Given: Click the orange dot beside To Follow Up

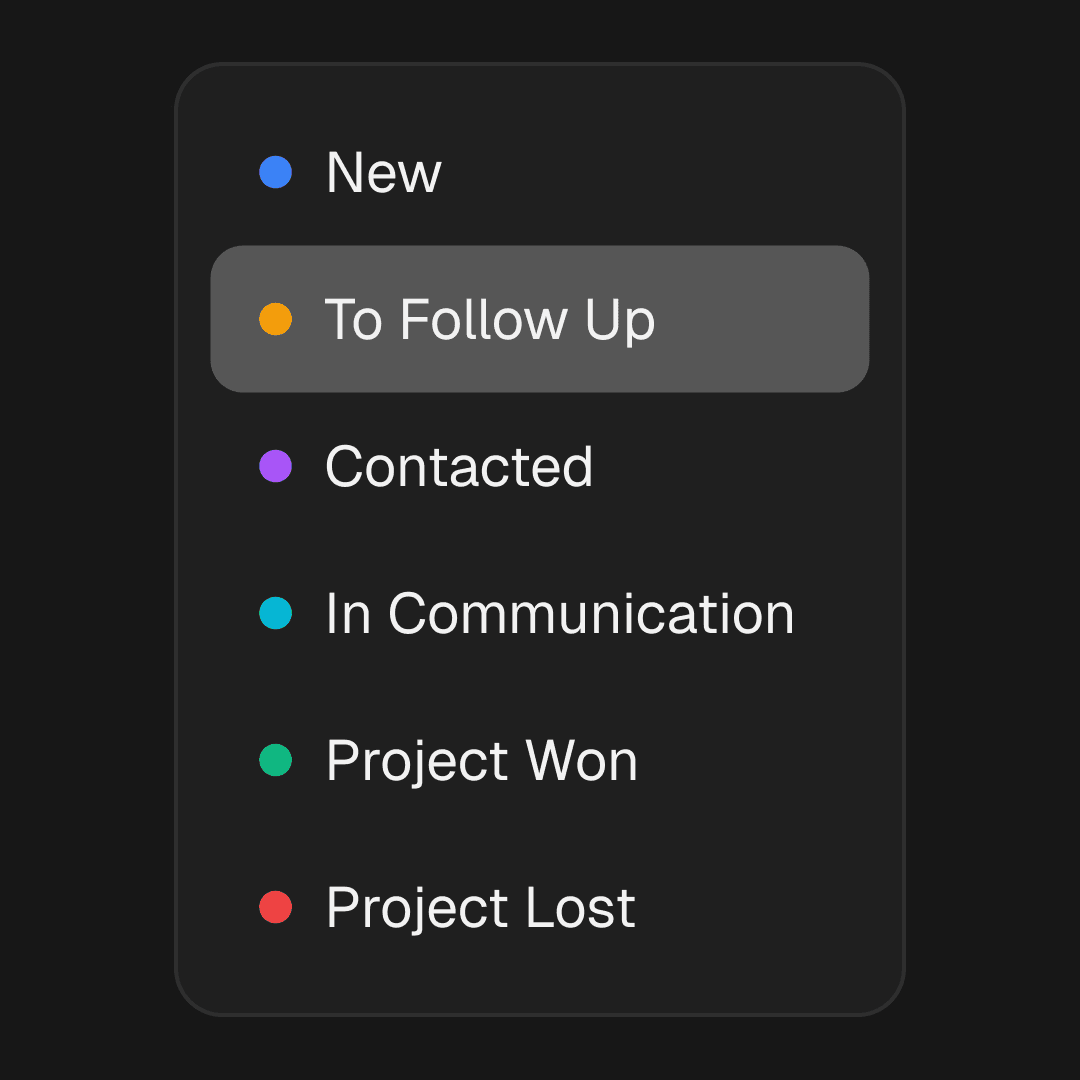Looking at the screenshot, I should tap(275, 319).
